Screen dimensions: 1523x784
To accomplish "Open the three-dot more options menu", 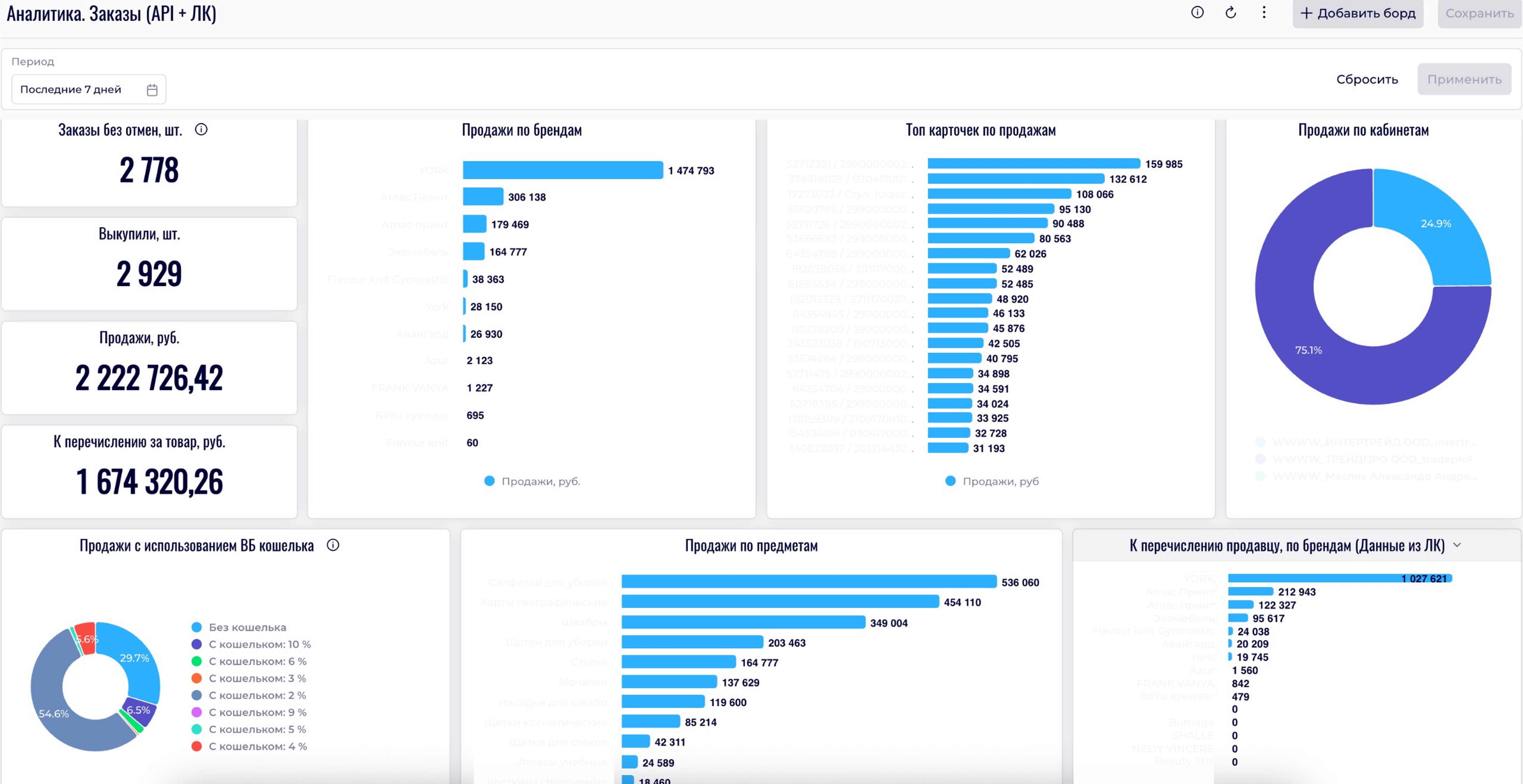I will pos(1263,12).
